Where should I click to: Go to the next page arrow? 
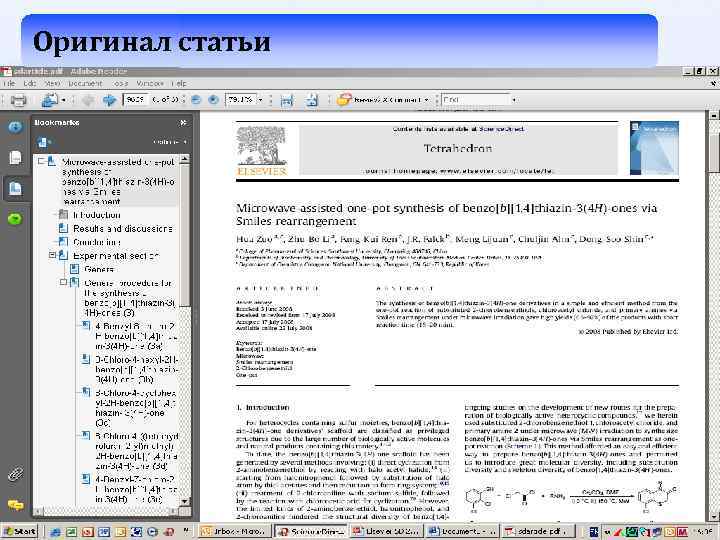(109, 100)
